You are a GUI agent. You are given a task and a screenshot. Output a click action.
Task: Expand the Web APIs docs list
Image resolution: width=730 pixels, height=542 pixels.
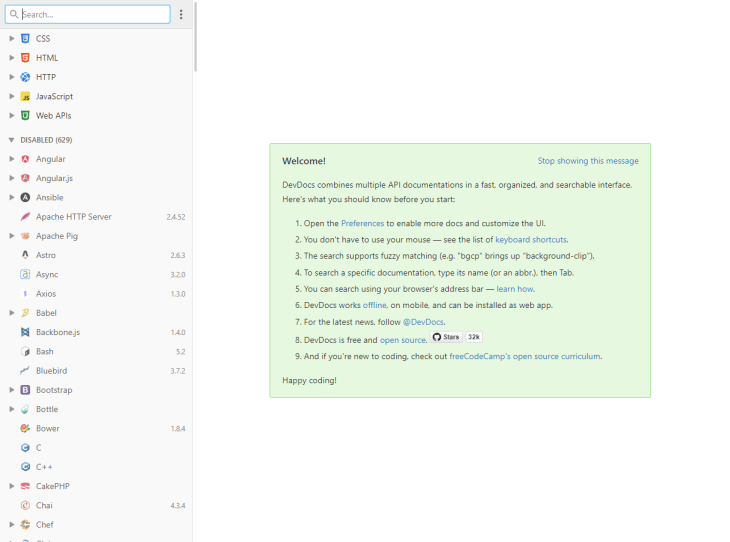[x=11, y=116]
